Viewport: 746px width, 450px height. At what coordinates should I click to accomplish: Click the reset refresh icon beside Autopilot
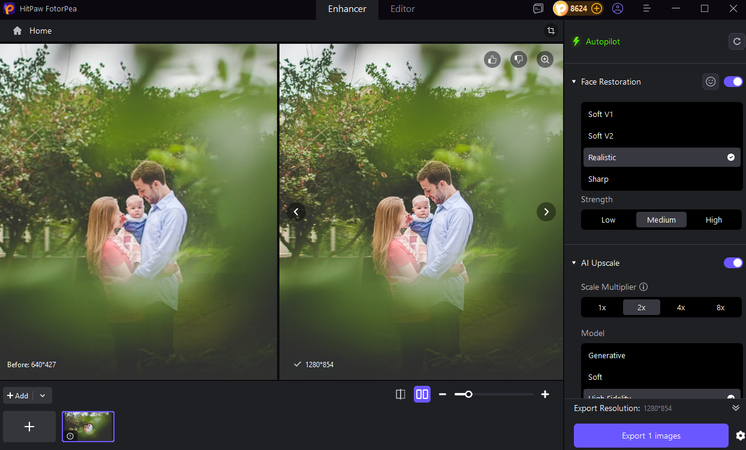point(736,41)
